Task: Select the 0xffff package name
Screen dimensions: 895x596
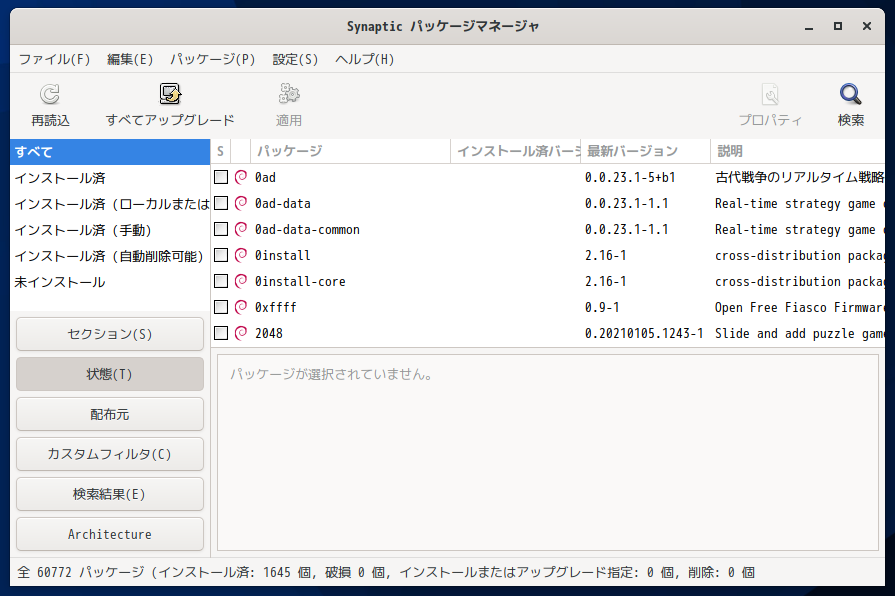Action: coord(276,308)
